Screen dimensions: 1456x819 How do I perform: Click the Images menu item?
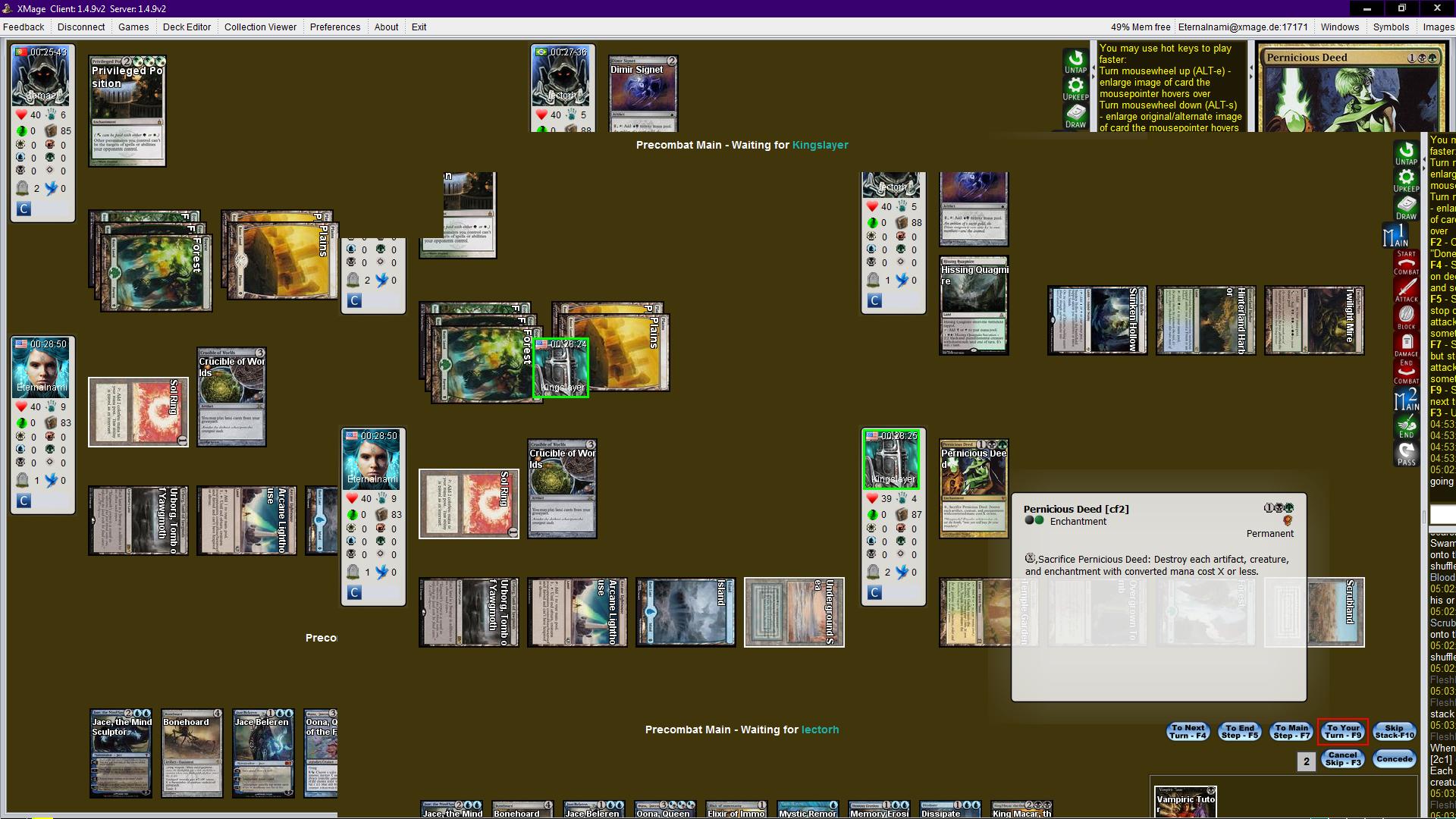[x=1438, y=27]
